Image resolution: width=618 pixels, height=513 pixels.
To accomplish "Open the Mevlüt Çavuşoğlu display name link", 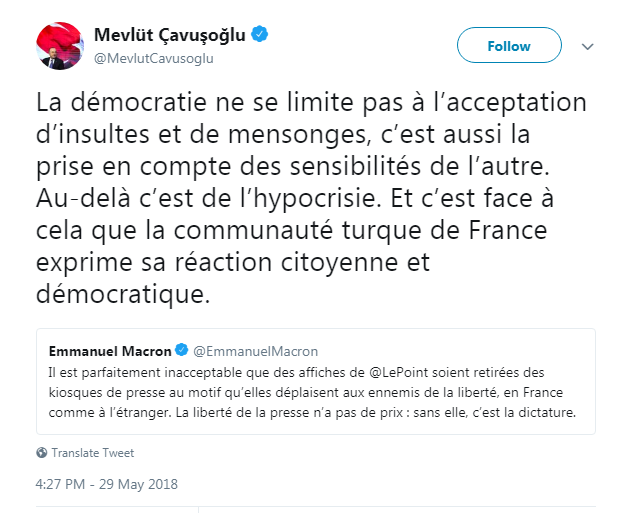I will (x=170, y=35).
